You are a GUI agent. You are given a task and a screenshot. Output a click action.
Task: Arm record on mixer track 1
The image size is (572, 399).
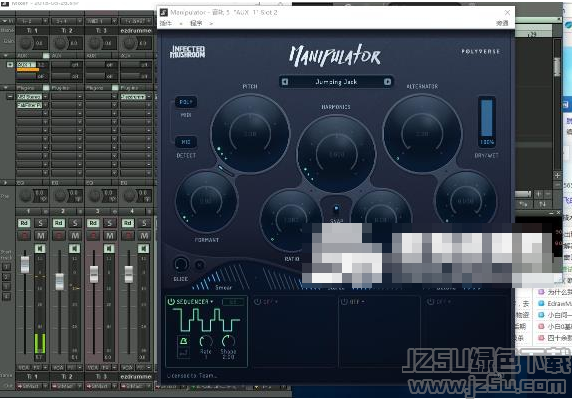24,236
